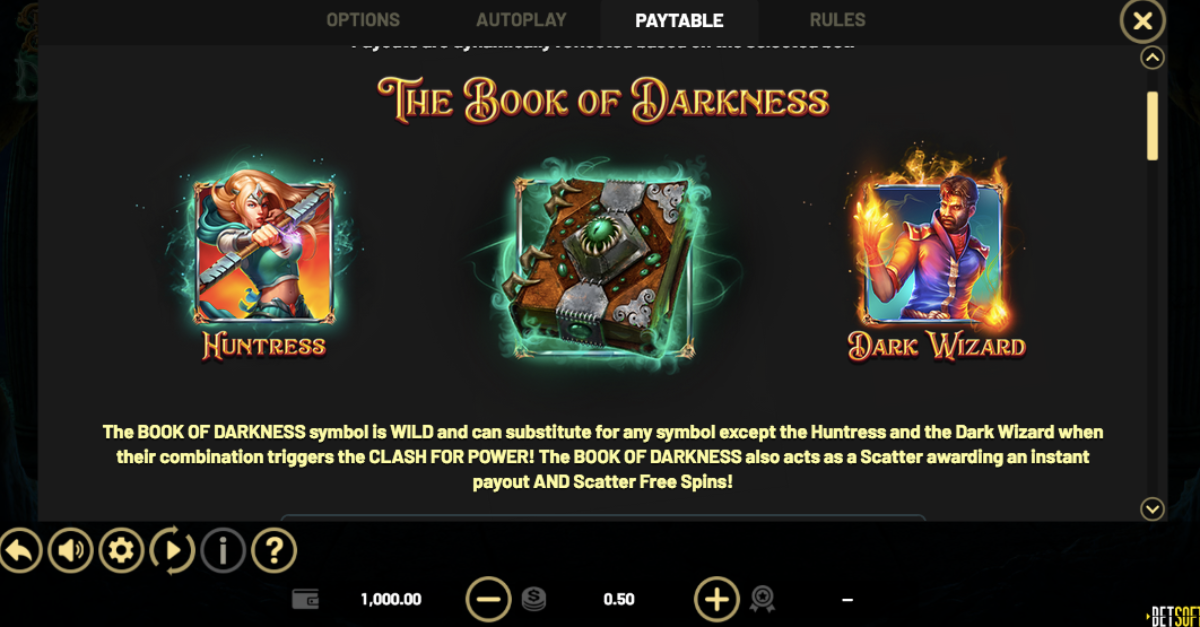1200x627 pixels.
Task: Click the win award ribbon icon
Action: pyautogui.click(x=763, y=600)
